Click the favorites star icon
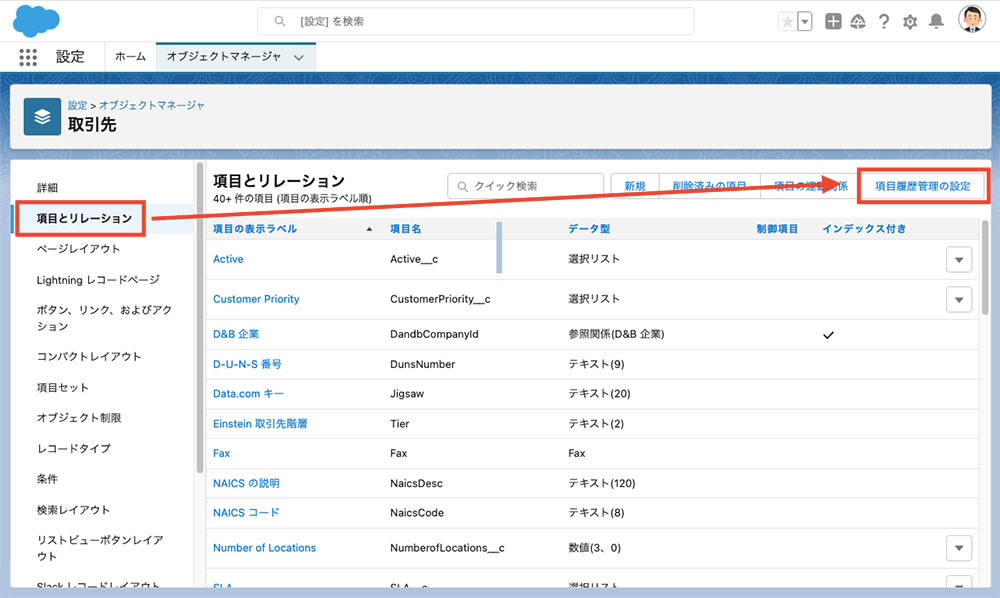Viewport: 1000px width, 598px height. [788, 22]
